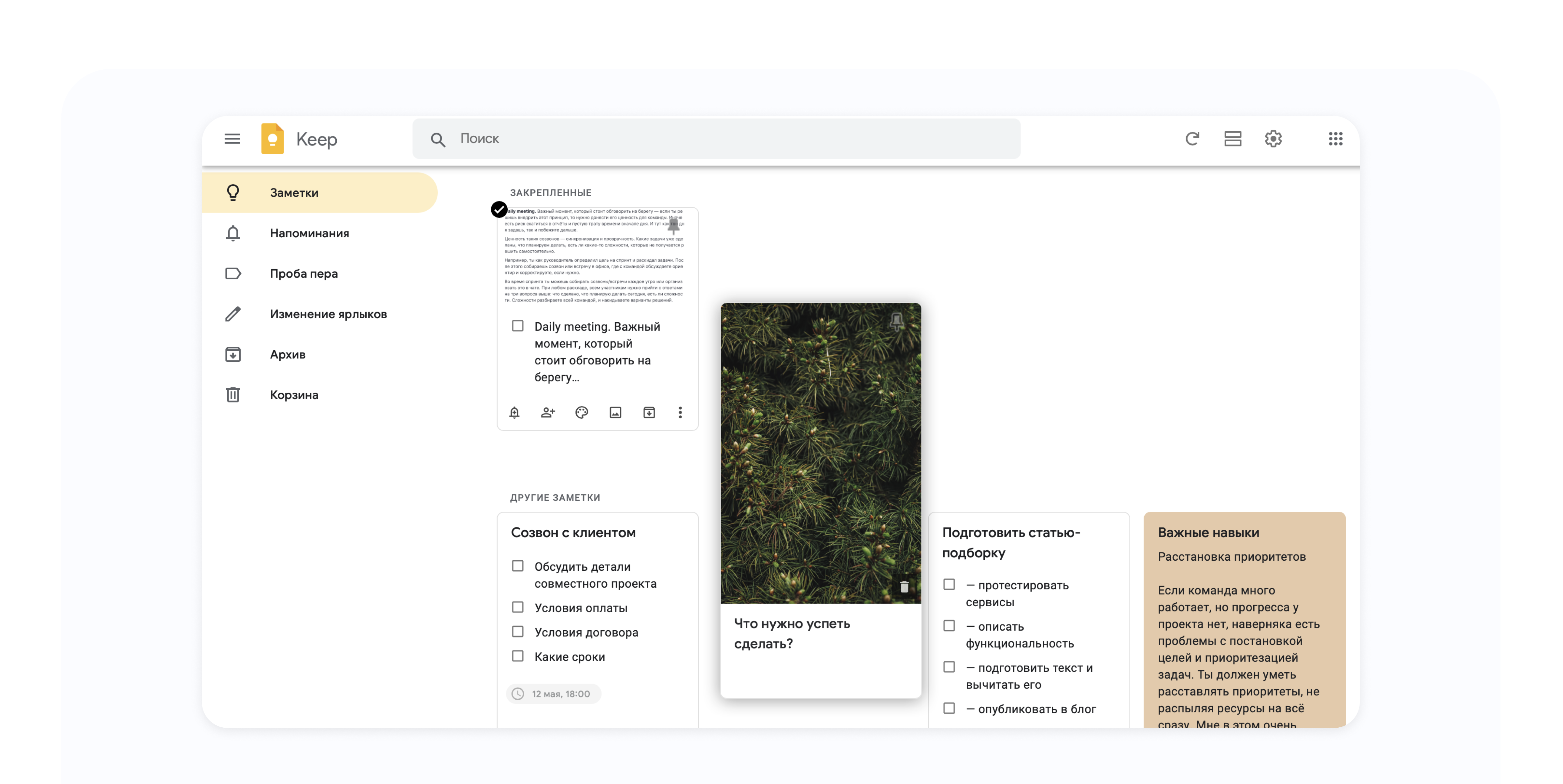Check the Daily meeting checkbox
Screen dimensions: 1563x784
[x=517, y=326]
